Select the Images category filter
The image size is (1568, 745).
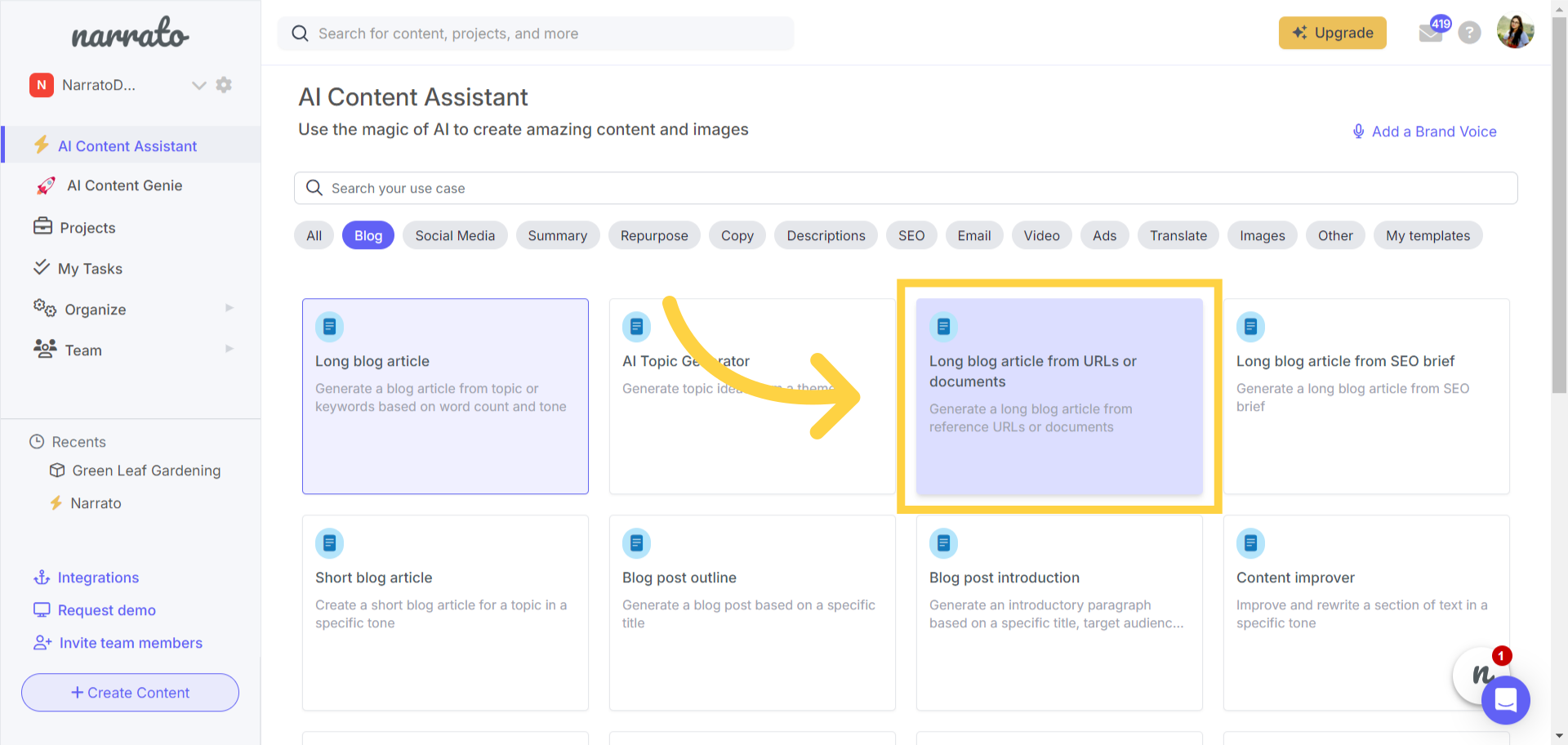[x=1263, y=235]
